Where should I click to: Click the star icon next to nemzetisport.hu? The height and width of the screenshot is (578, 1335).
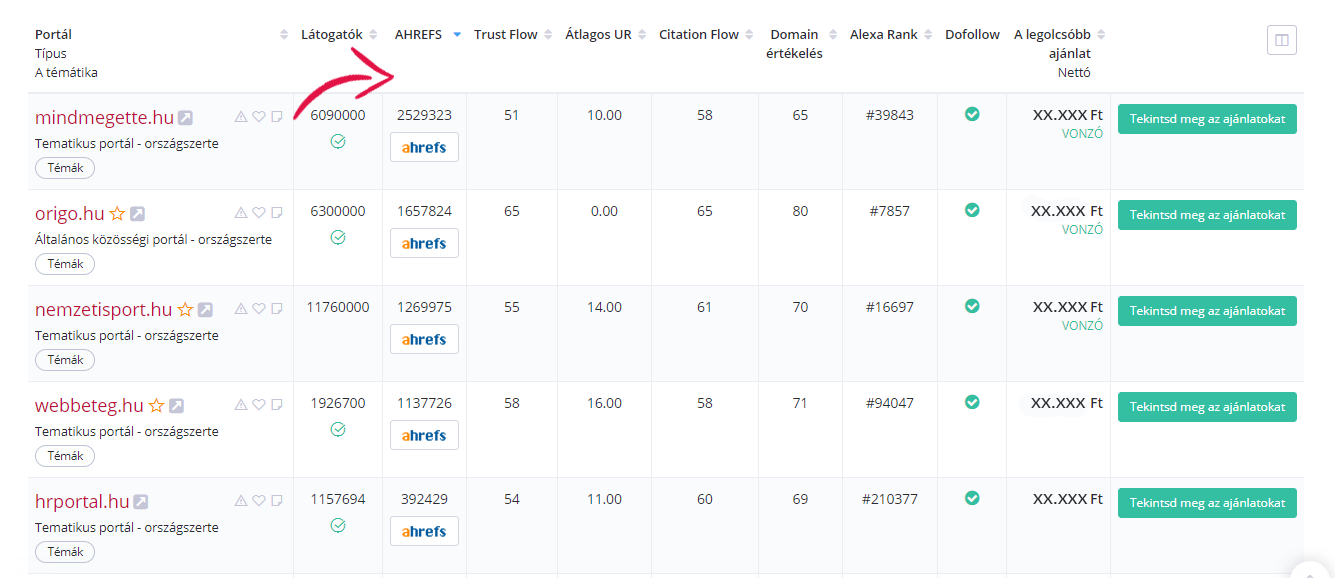[x=185, y=310]
